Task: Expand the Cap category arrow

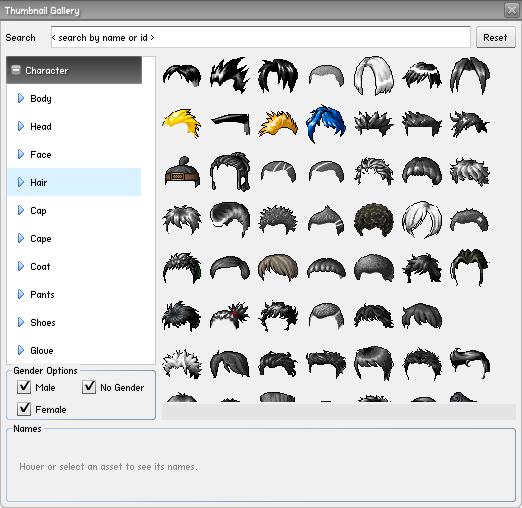Action: (x=21, y=210)
